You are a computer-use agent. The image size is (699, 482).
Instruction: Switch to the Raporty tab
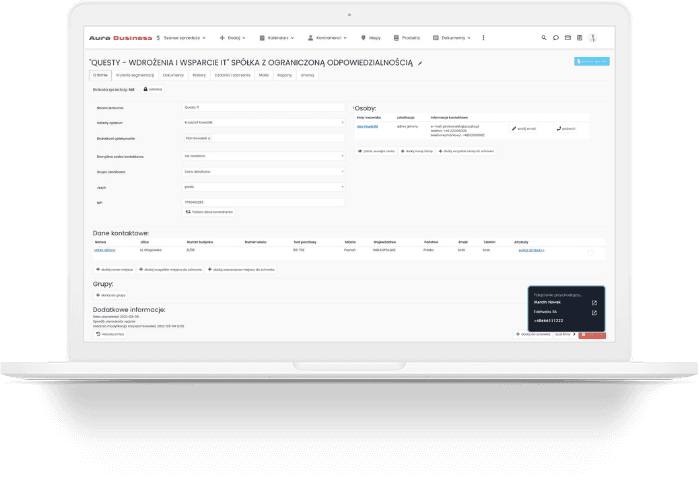click(x=284, y=75)
